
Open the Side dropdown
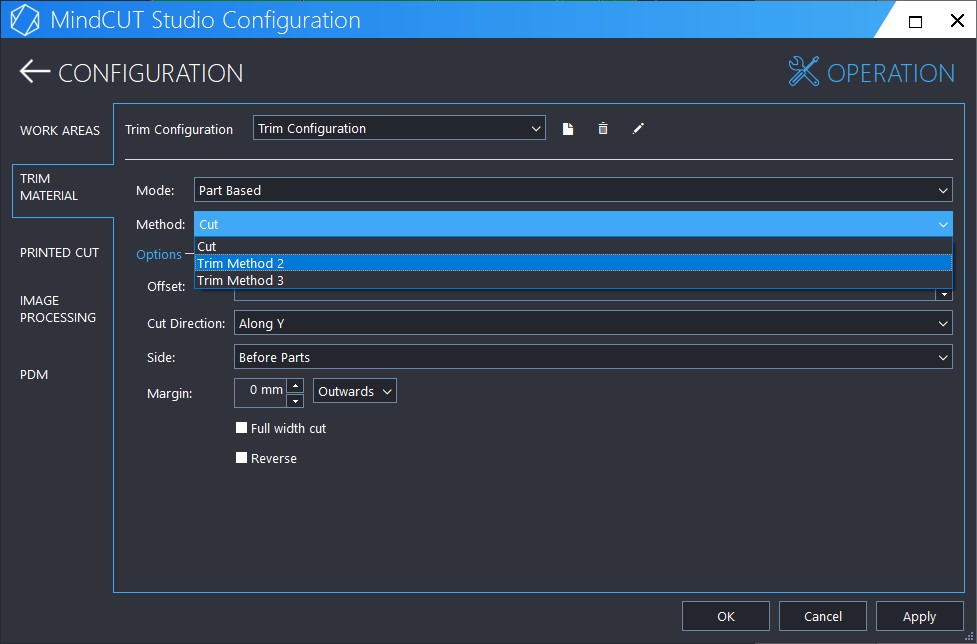[593, 357]
